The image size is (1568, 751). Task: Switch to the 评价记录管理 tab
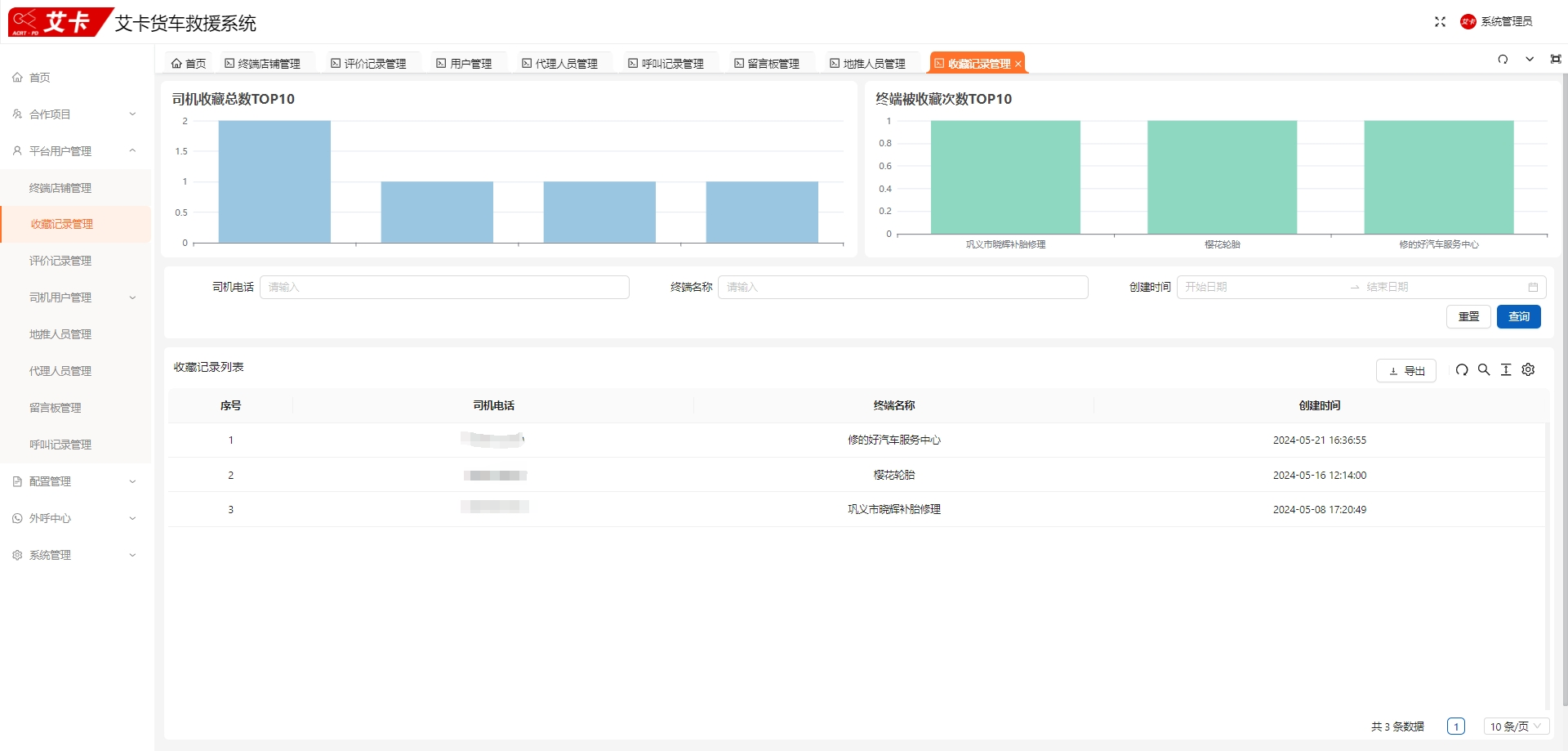click(x=368, y=64)
